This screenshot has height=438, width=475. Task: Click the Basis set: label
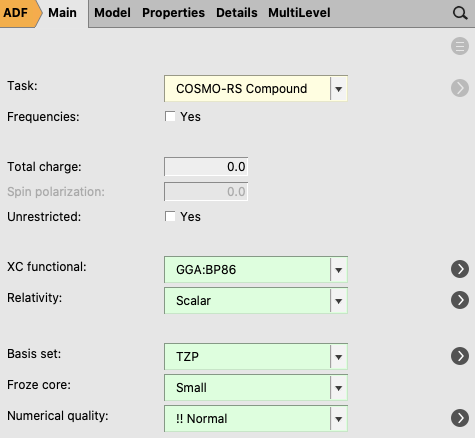tap(34, 354)
